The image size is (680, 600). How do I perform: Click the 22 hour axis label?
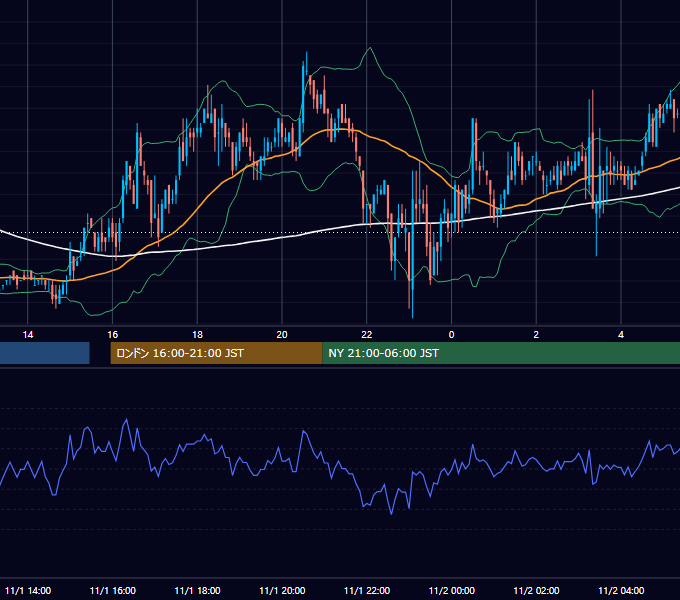(x=367, y=335)
